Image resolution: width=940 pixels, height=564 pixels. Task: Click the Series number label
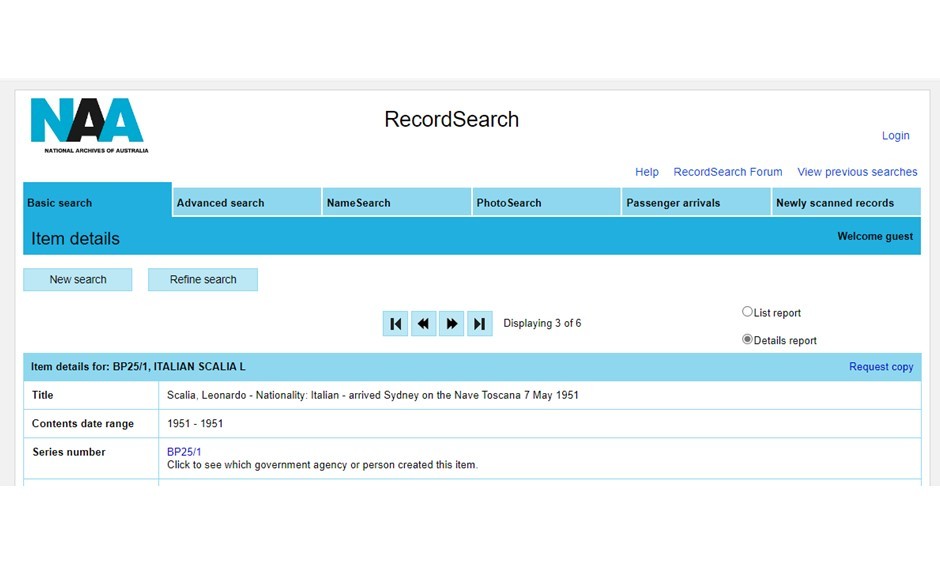tap(69, 452)
